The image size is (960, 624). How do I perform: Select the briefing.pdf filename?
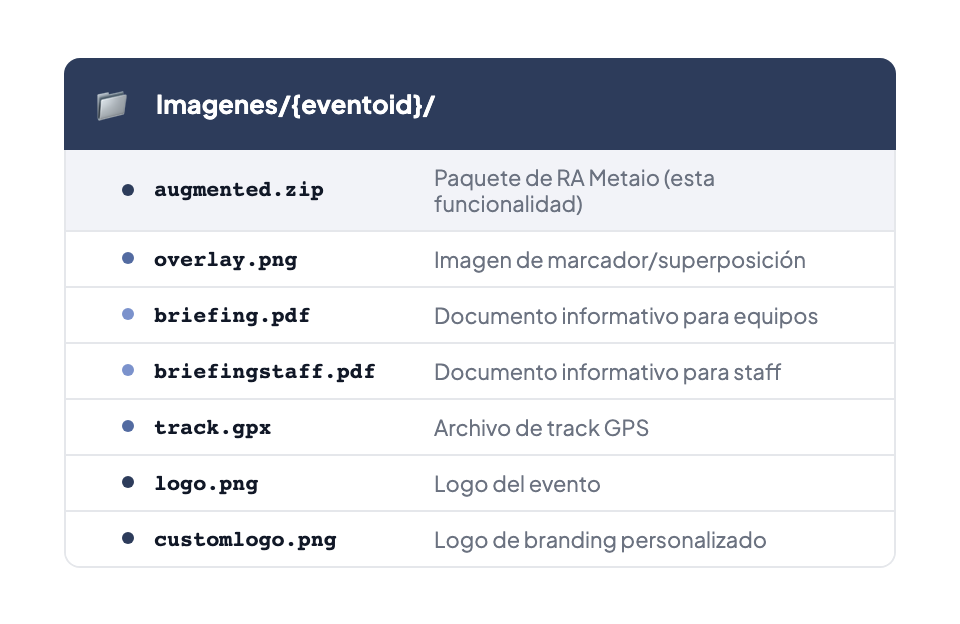tap(231, 315)
